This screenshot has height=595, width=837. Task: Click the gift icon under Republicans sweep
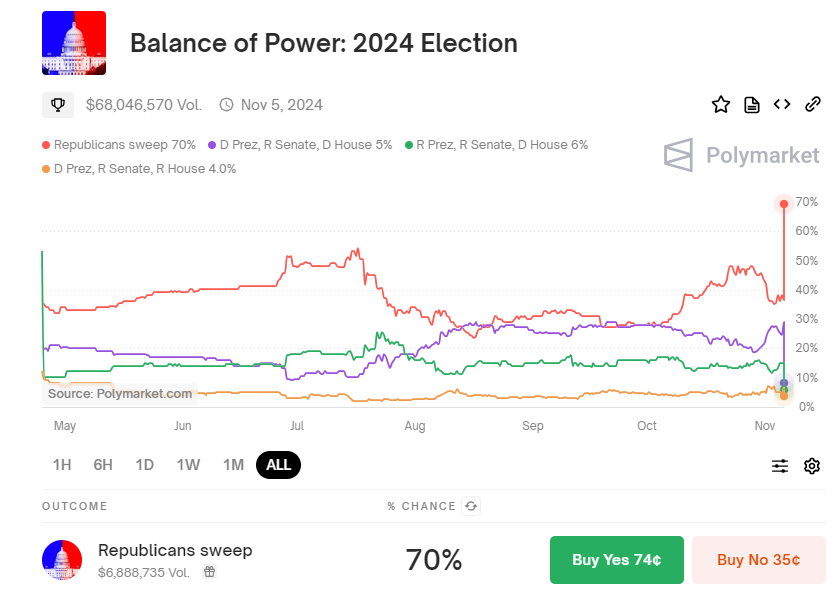point(209,572)
